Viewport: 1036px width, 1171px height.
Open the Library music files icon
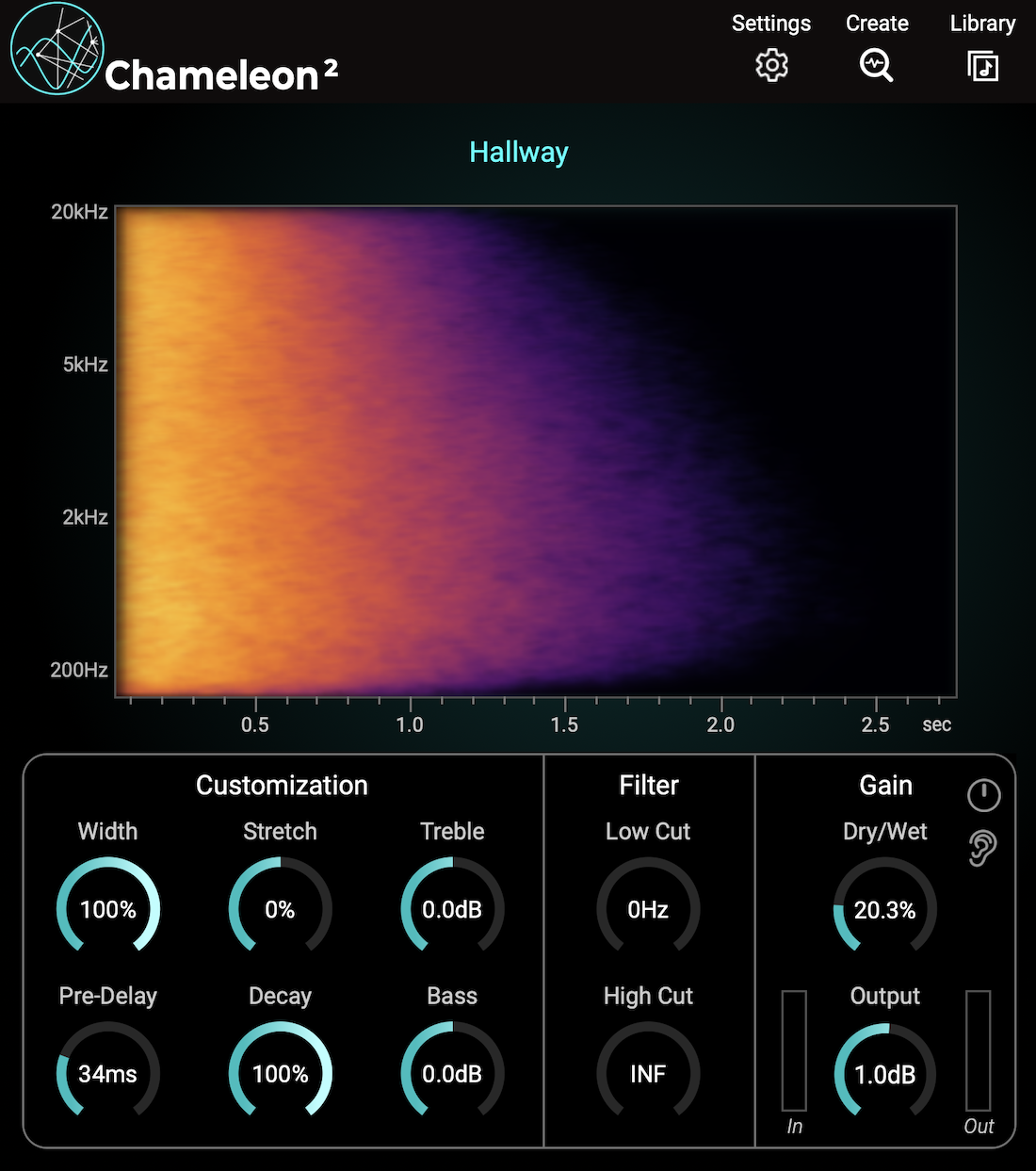pyautogui.click(x=982, y=66)
